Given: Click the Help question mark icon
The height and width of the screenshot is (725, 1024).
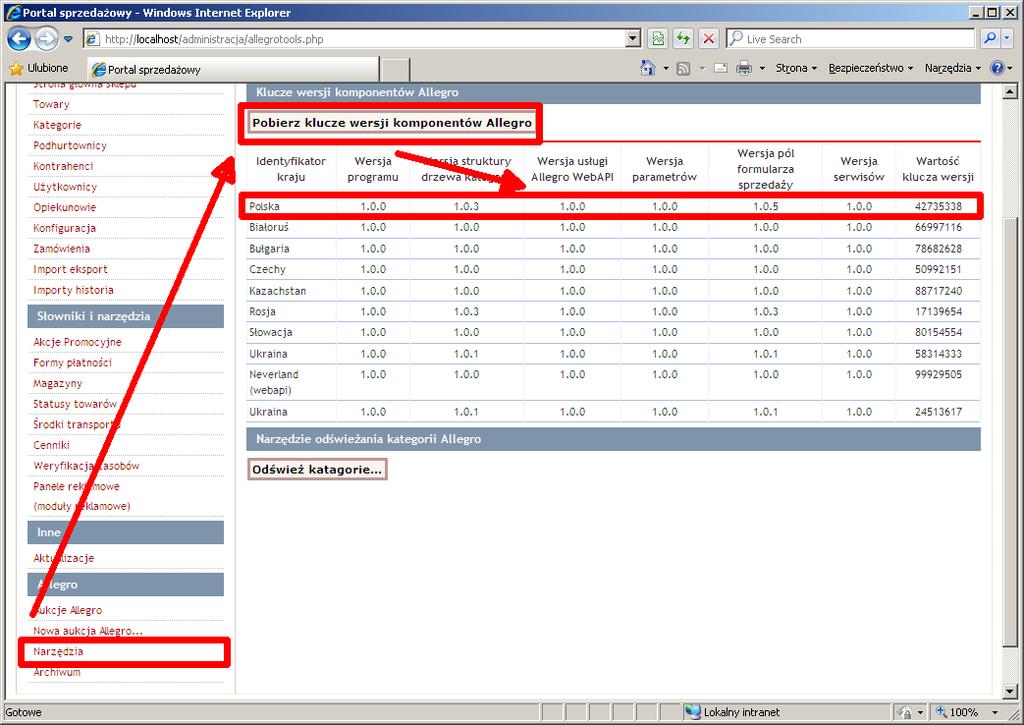Looking at the screenshot, I should [997, 68].
